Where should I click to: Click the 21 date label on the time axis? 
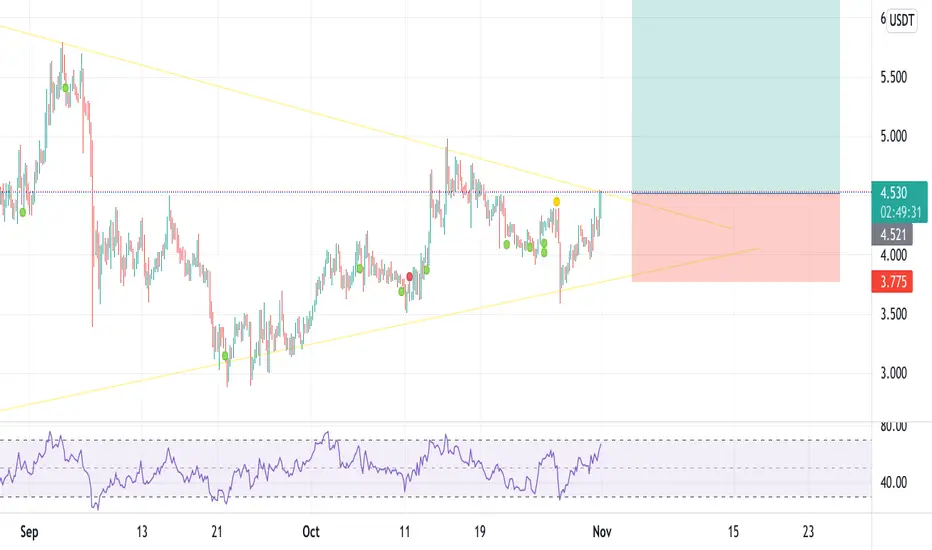point(217,532)
